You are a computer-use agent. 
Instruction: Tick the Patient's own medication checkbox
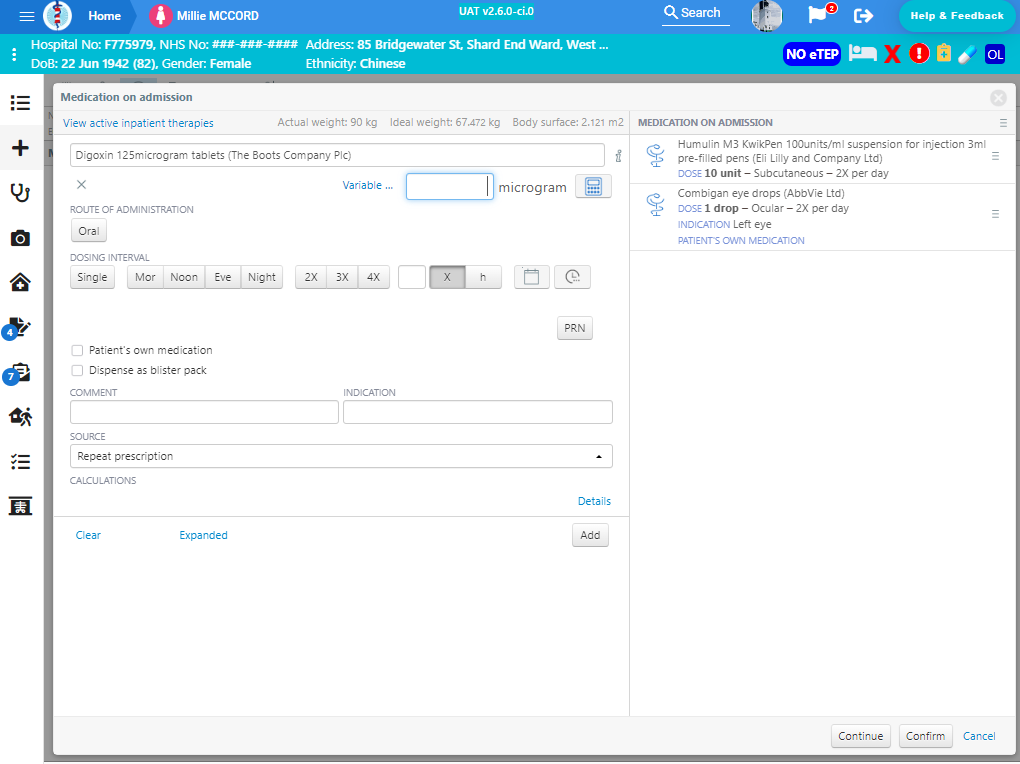[77, 351]
